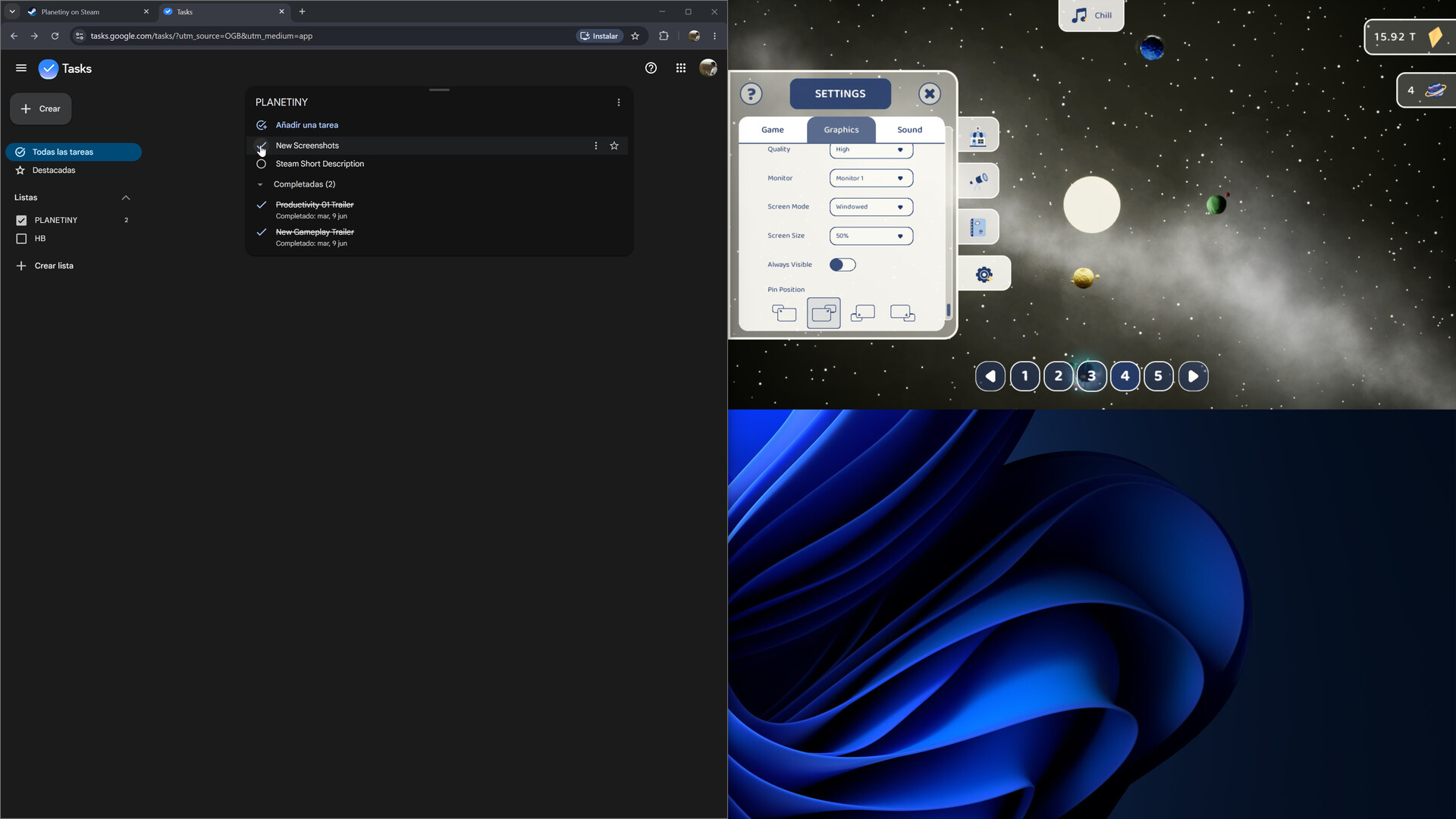Open the telescope icon in game sidebar
1456x819 pixels.
click(979, 180)
